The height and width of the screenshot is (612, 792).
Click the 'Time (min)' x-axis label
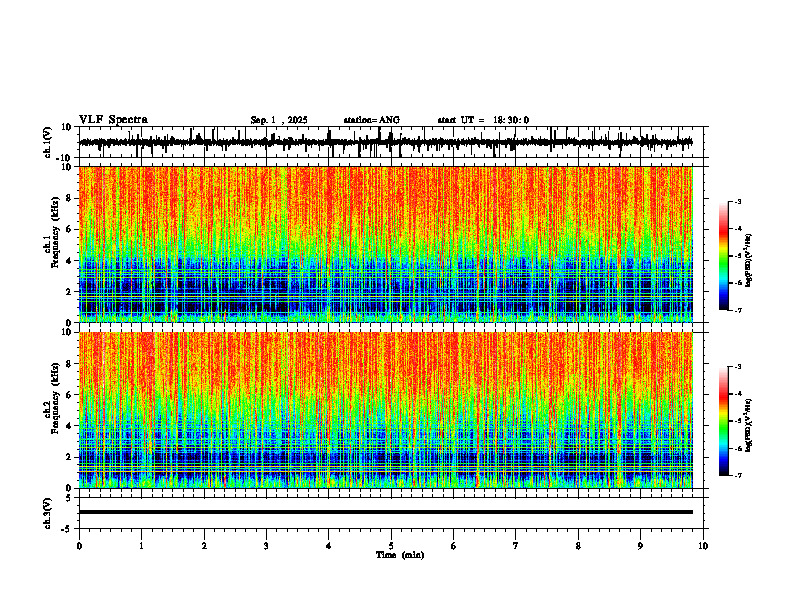tap(400, 555)
